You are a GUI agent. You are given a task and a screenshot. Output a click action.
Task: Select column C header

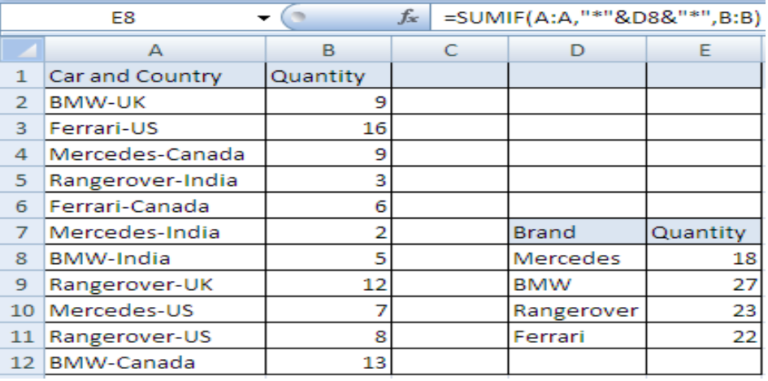pyautogui.click(x=450, y=50)
